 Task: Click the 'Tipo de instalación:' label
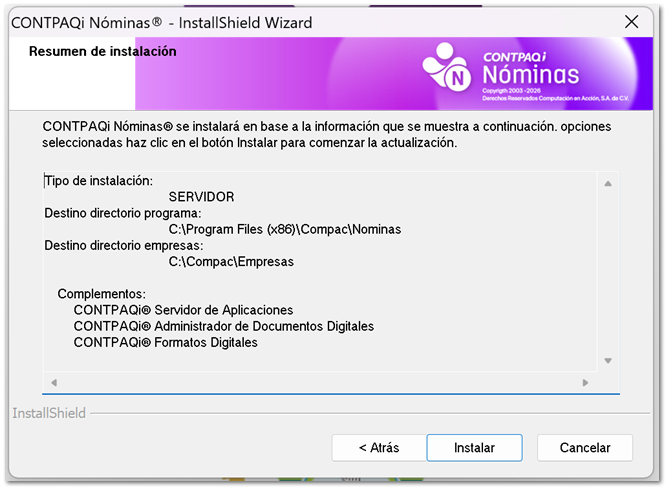point(98,181)
